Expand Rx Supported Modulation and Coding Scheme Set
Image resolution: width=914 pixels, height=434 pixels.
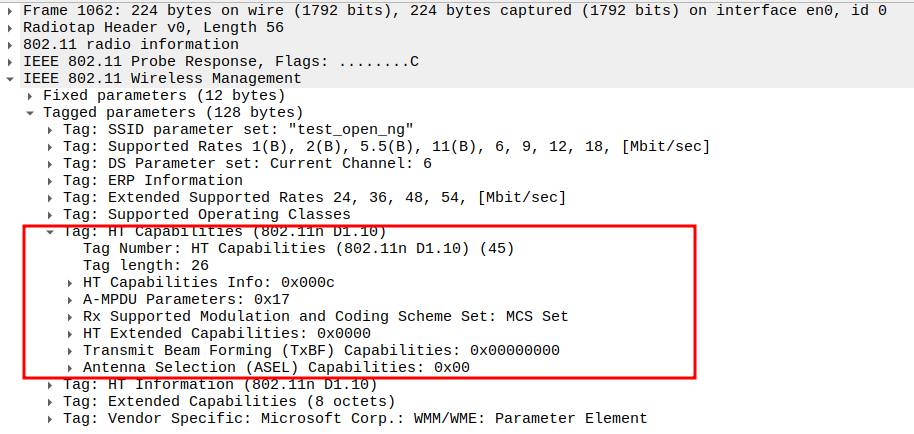[x=71, y=316]
